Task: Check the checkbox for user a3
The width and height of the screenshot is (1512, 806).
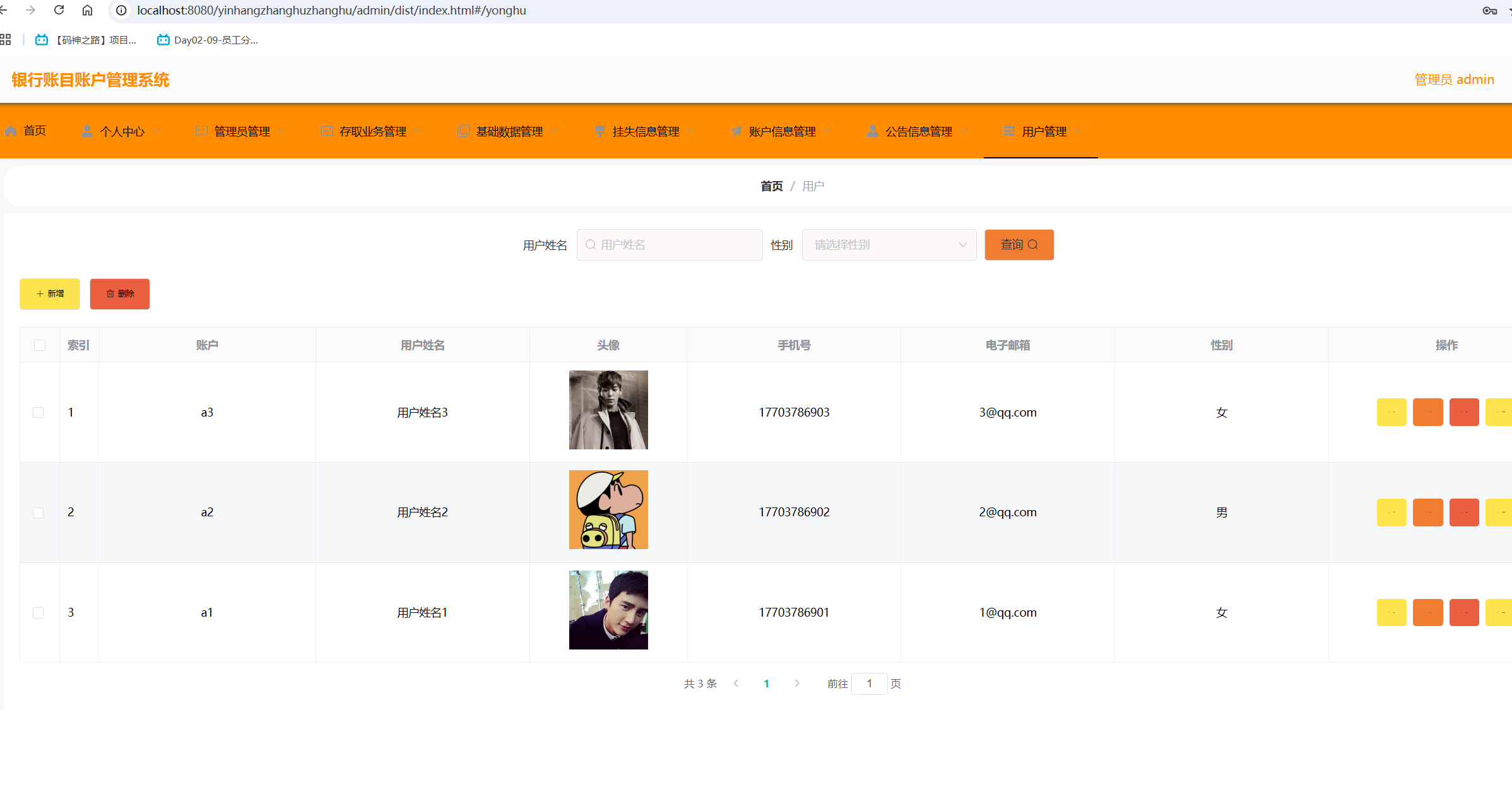Action: click(x=38, y=412)
